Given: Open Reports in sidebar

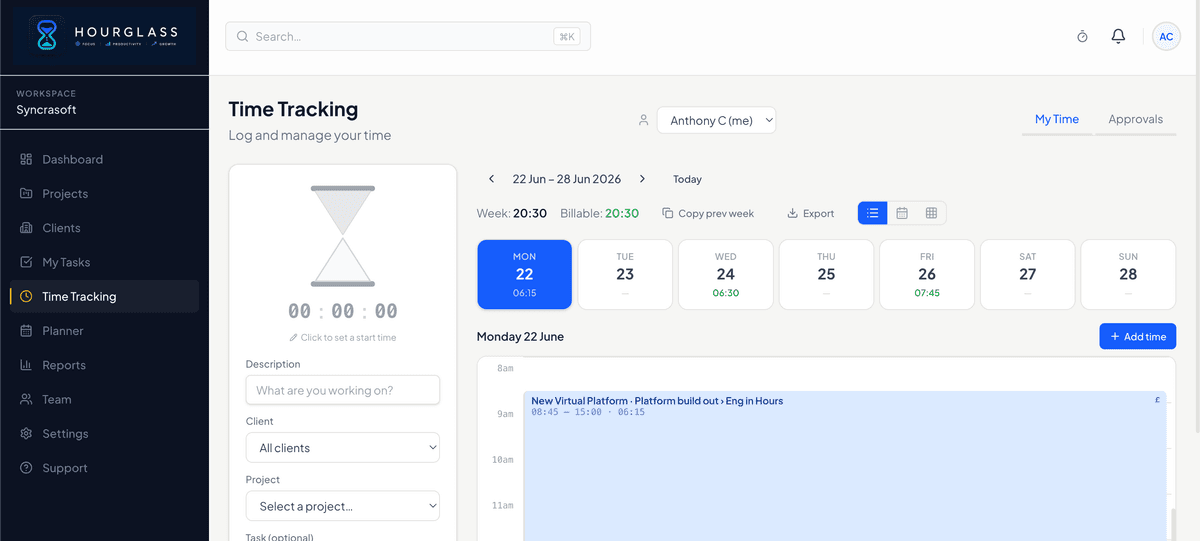Looking at the screenshot, I should [x=104, y=365].
